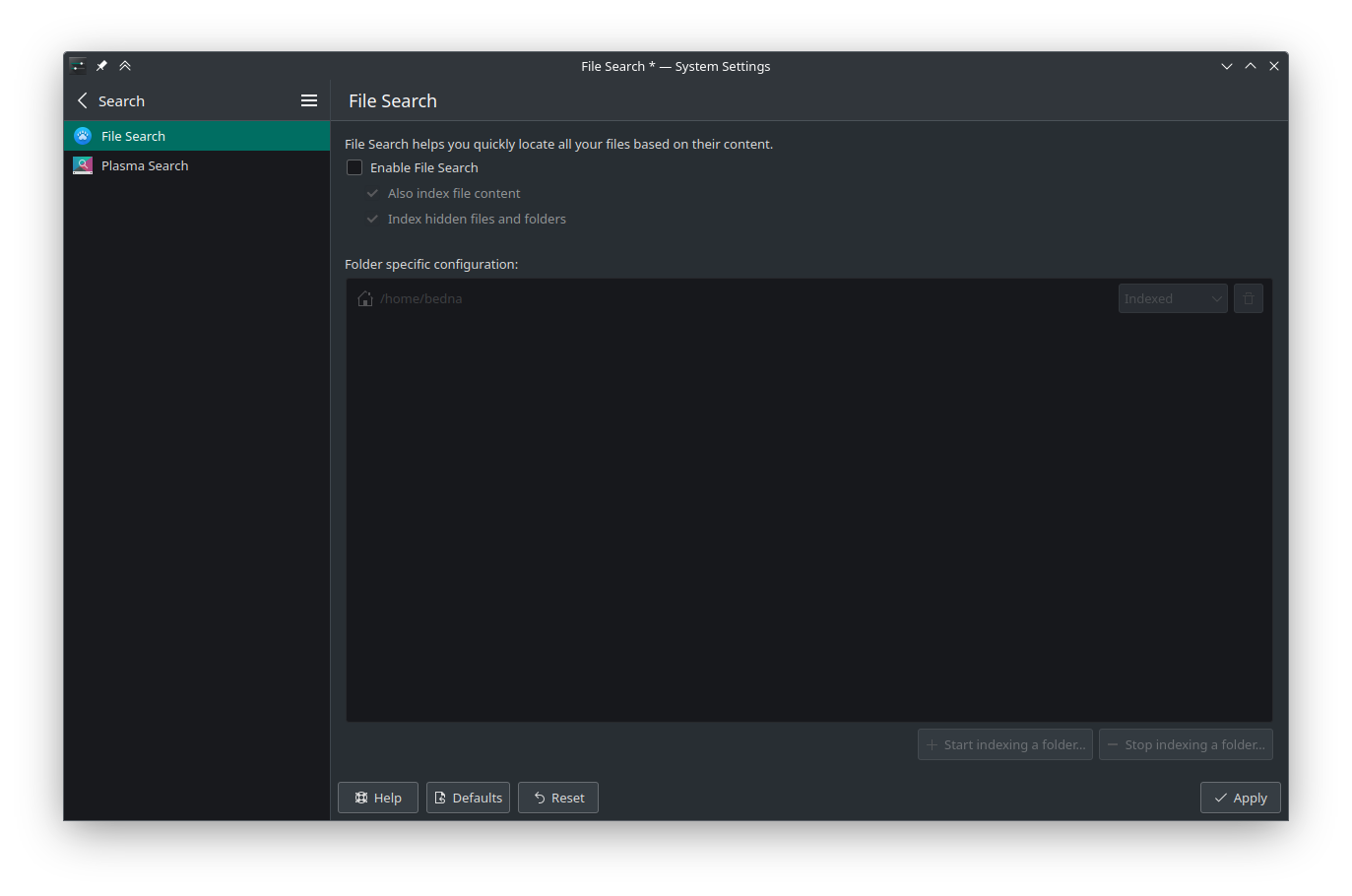Click the Reset button

pos(557,798)
